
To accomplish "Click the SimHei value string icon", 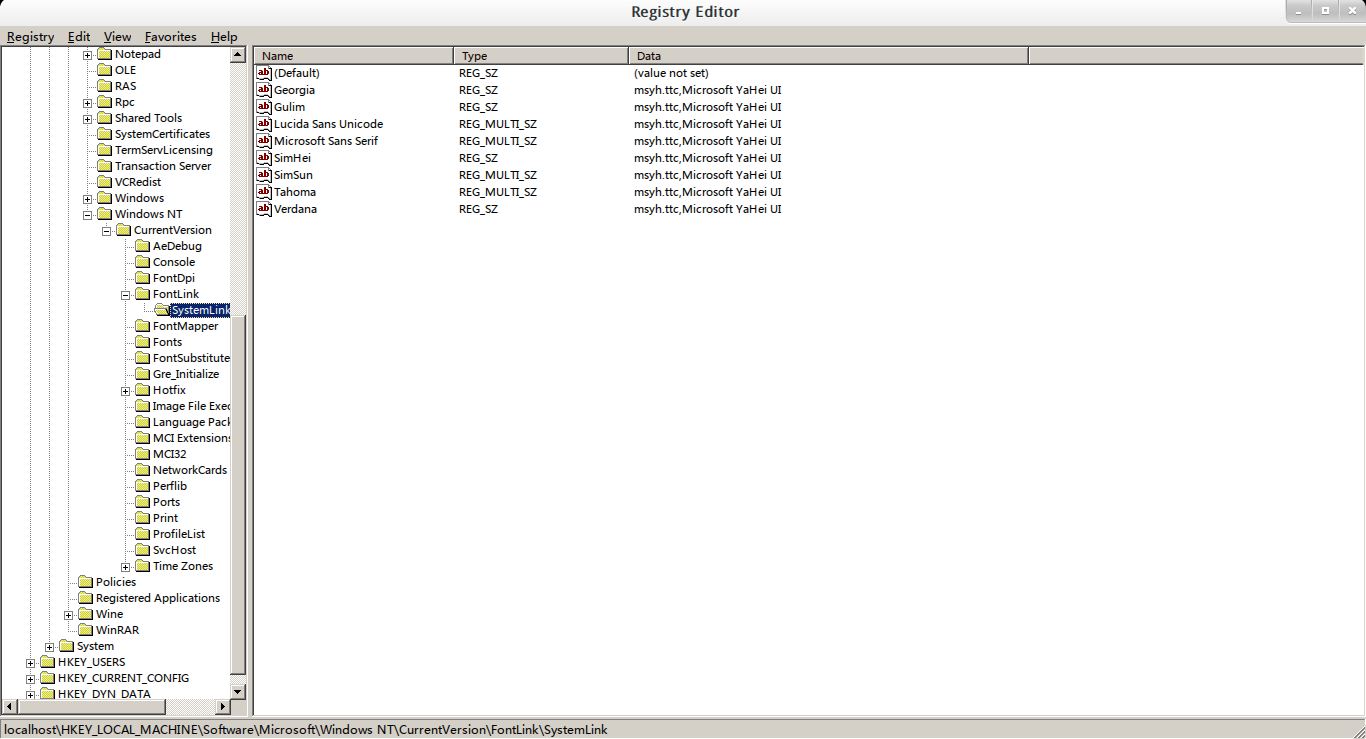I will tap(264, 158).
